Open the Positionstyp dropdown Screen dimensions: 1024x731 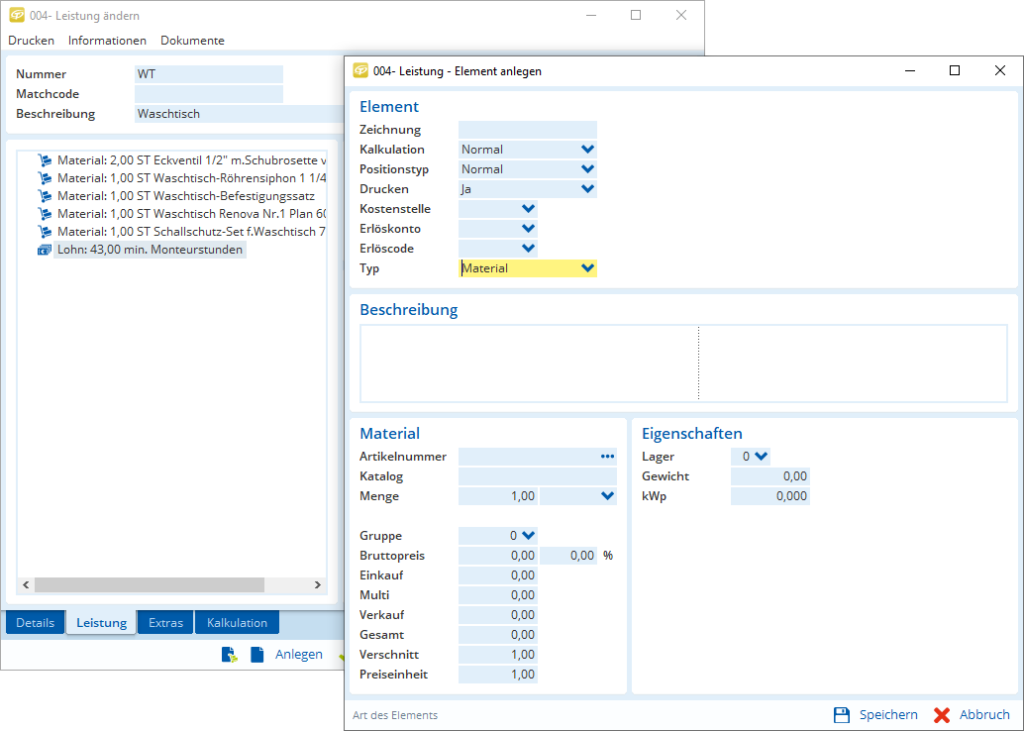point(587,169)
